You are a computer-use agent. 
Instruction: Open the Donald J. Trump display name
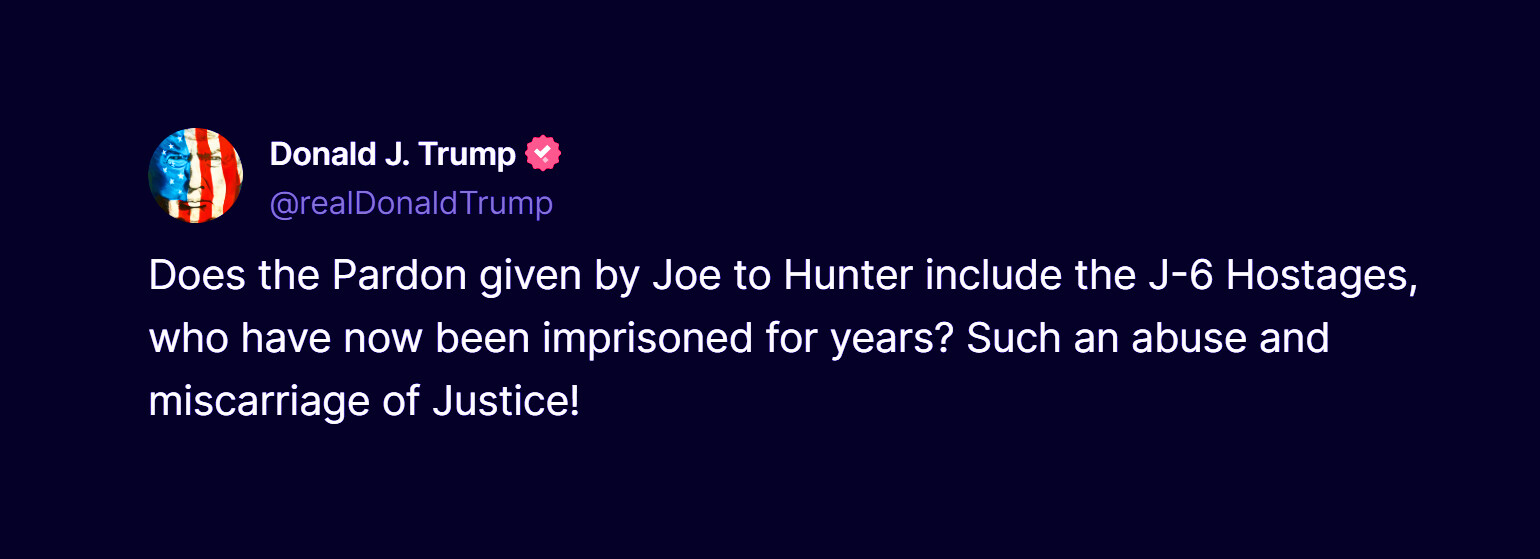coord(393,154)
